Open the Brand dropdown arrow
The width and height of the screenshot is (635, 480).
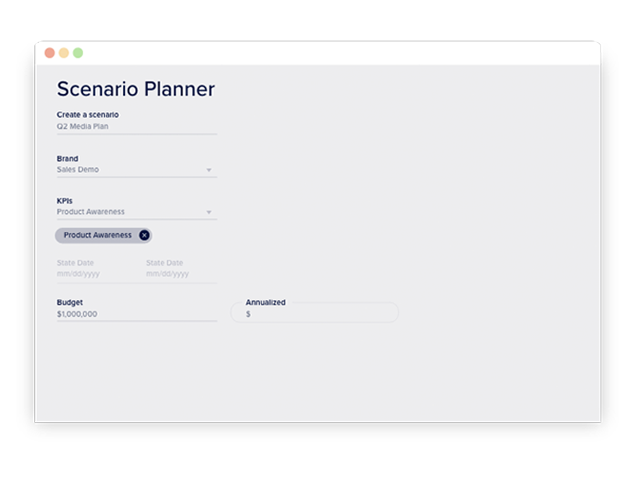coord(209,170)
